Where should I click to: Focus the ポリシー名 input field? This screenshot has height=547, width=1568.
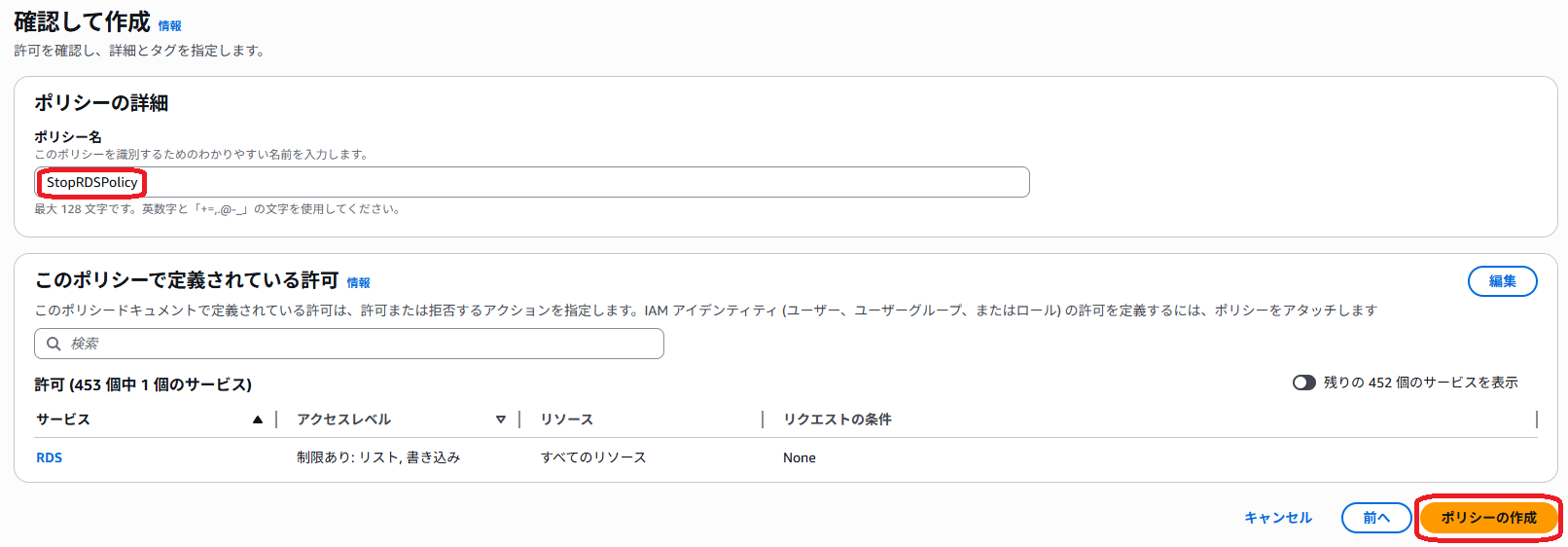pyautogui.click(x=532, y=182)
